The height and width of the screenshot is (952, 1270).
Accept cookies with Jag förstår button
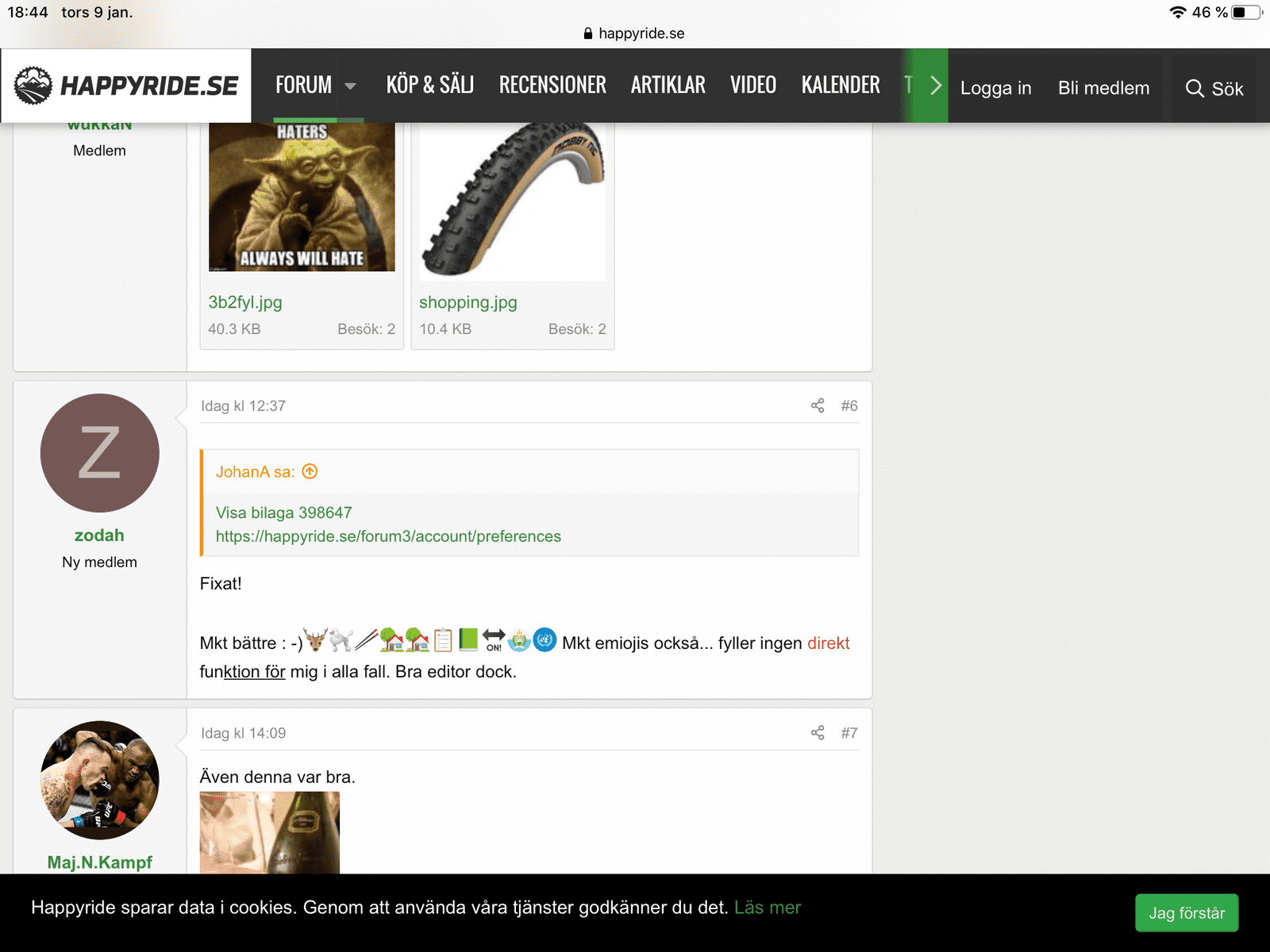pos(1187,913)
